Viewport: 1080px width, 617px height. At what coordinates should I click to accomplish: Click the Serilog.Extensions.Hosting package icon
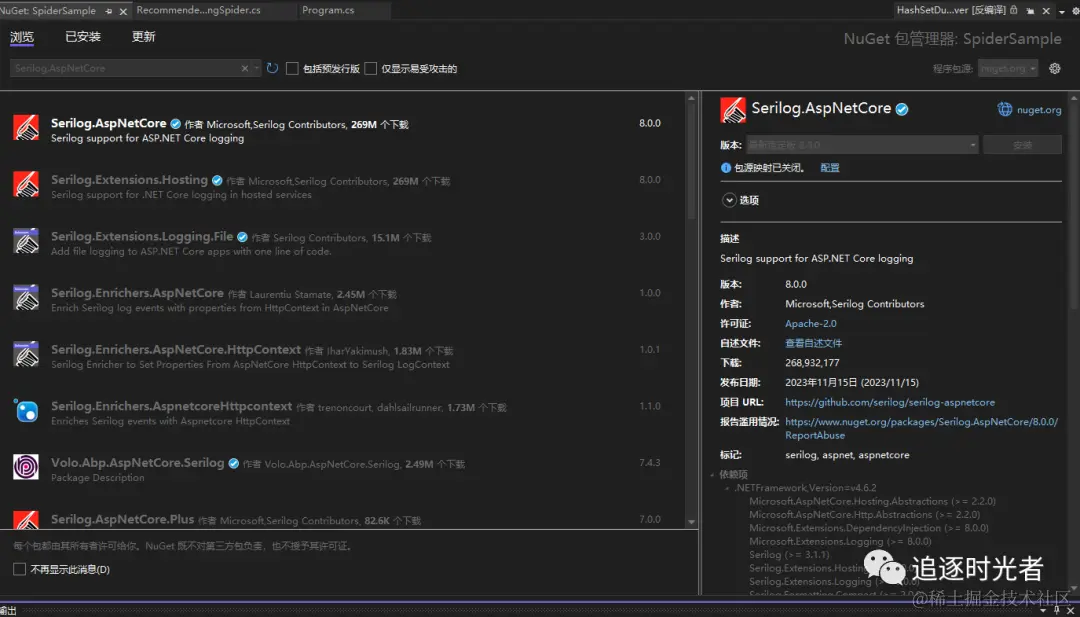[x=26, y=185]
